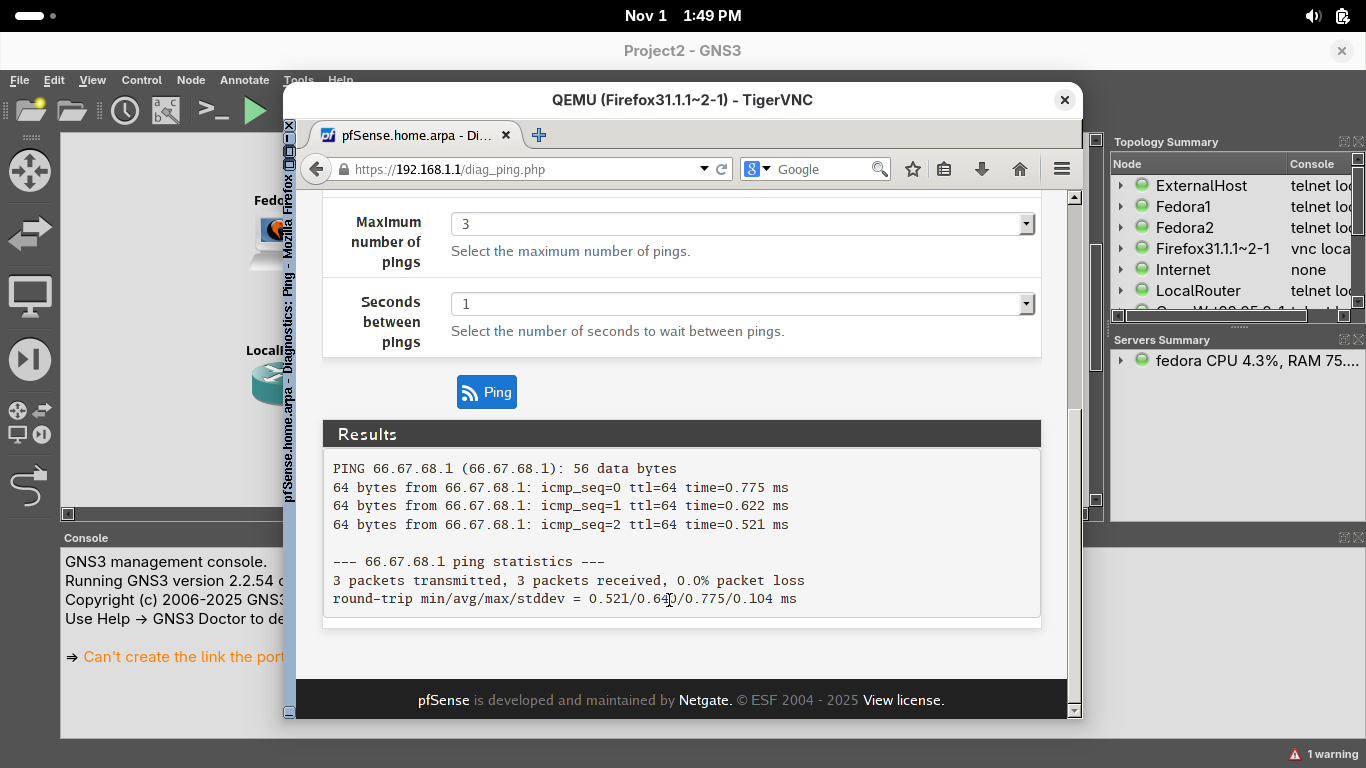Image resolution: width=1366 pixels, height=768 pixels.
Task: Browse security devices in the GNS3 sidebar
Action: point(29,360)
